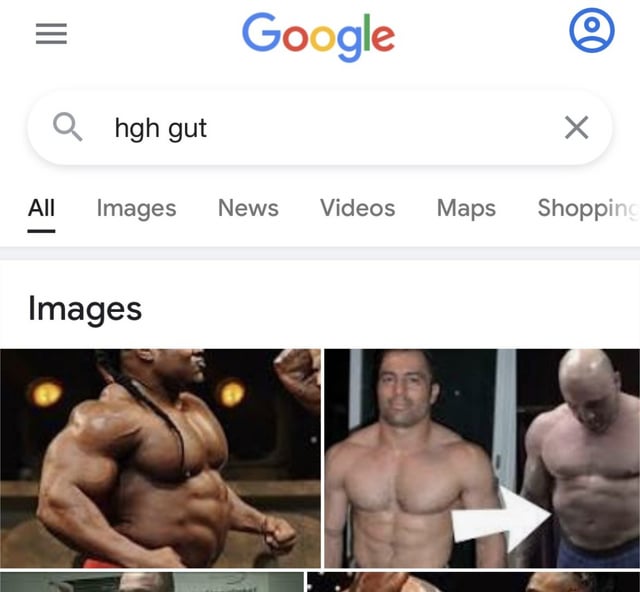Open the Images section heading
The height and width of the screenshot is (592, 640).
(85, 309)
